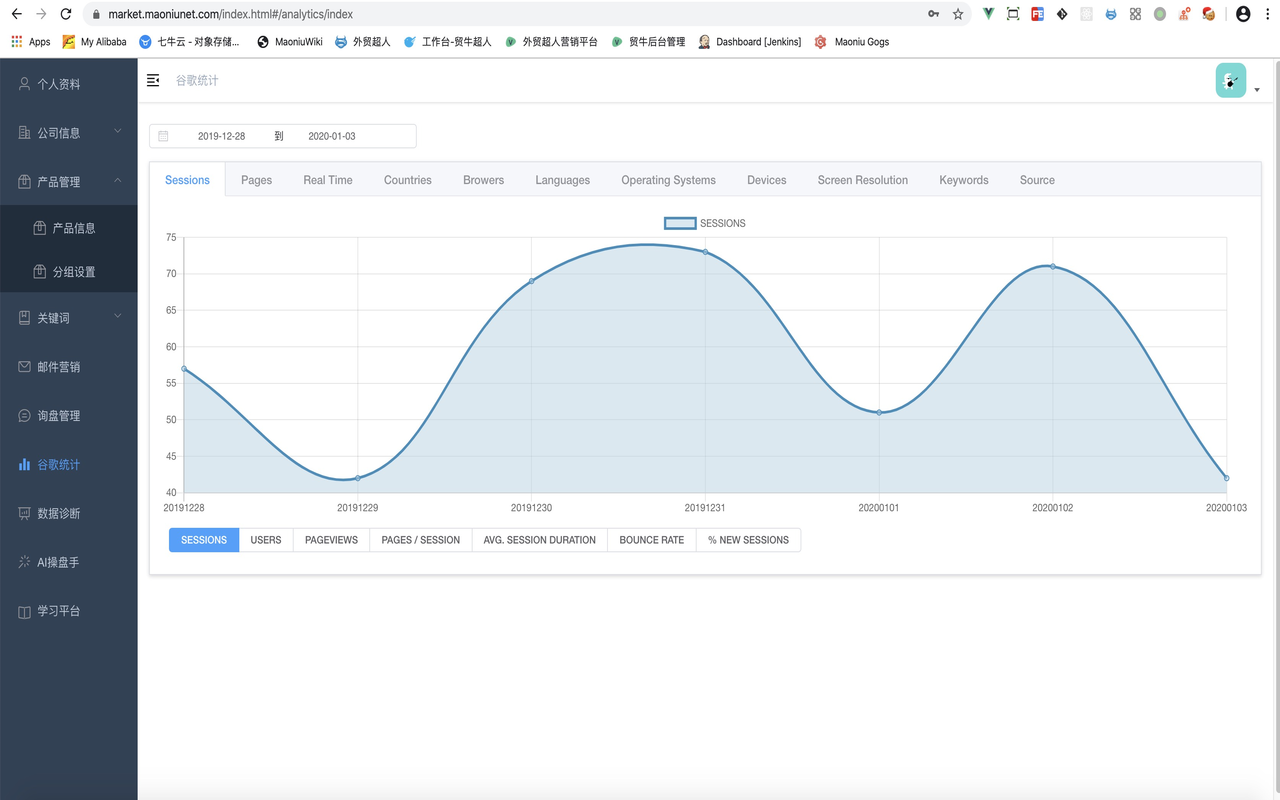Click the 产品信息 submenu icon
Screen dimensions: 1280x800
(40, 228)
